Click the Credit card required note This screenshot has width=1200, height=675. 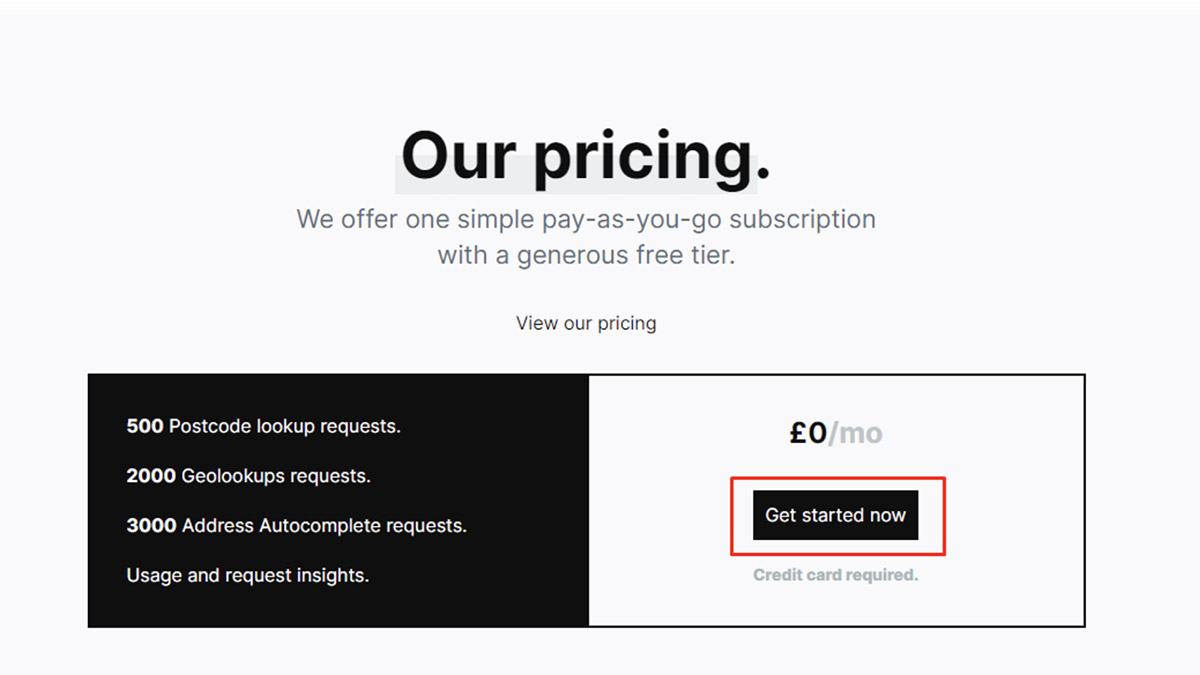coord(835,575)
